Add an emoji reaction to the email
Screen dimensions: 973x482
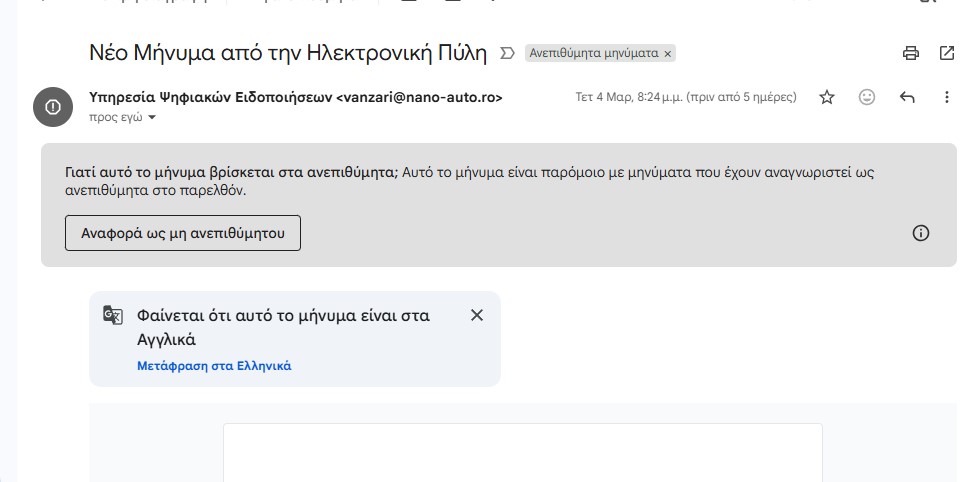[867, 98]
